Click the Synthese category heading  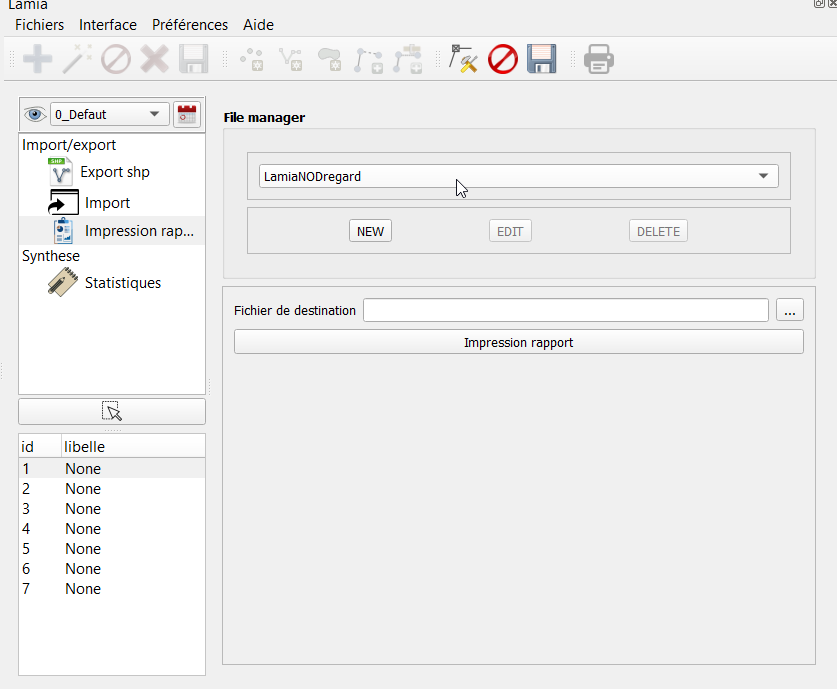[x=51, y=256]
